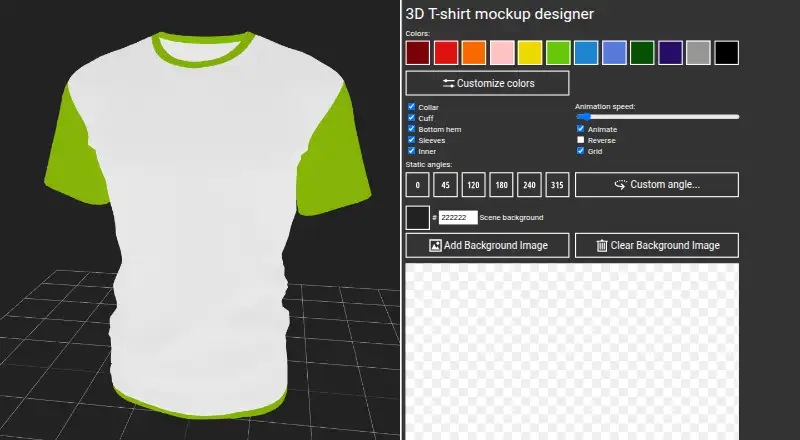Choose the dark green color swatch
This screenshot has height=440, width=800.
642,53
